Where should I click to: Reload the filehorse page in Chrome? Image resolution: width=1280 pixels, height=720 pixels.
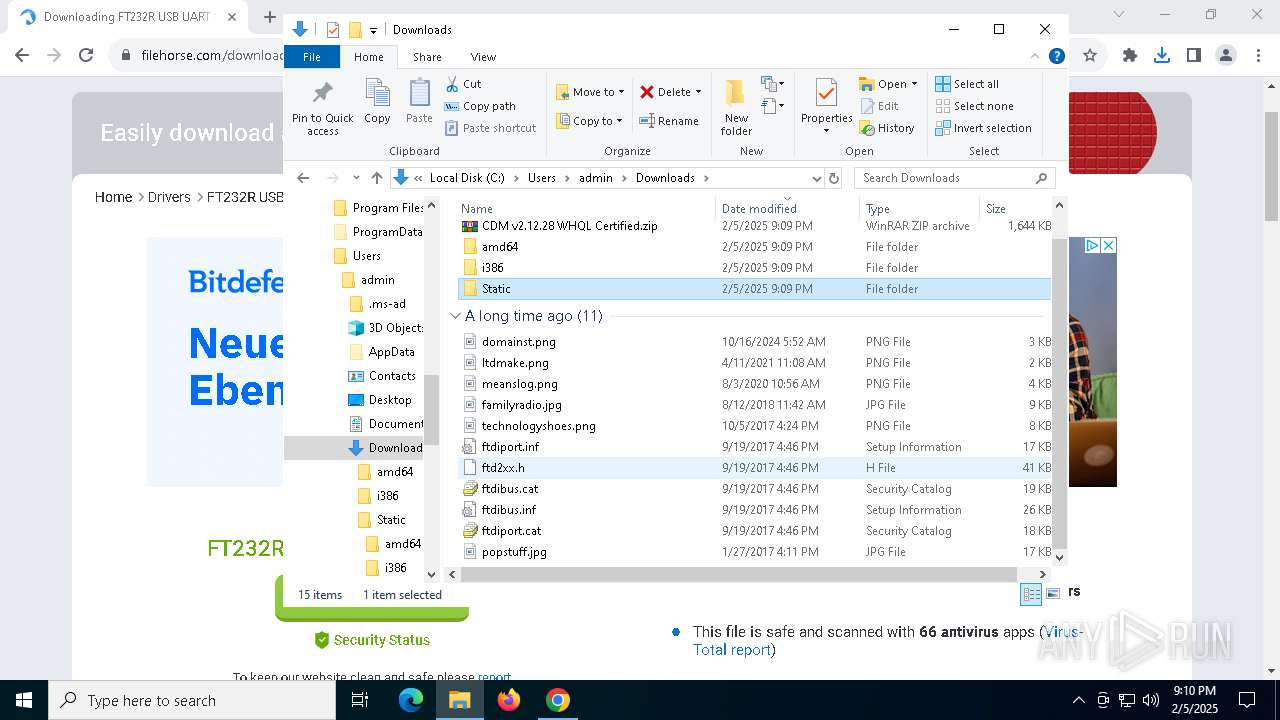tap(86, 56)
